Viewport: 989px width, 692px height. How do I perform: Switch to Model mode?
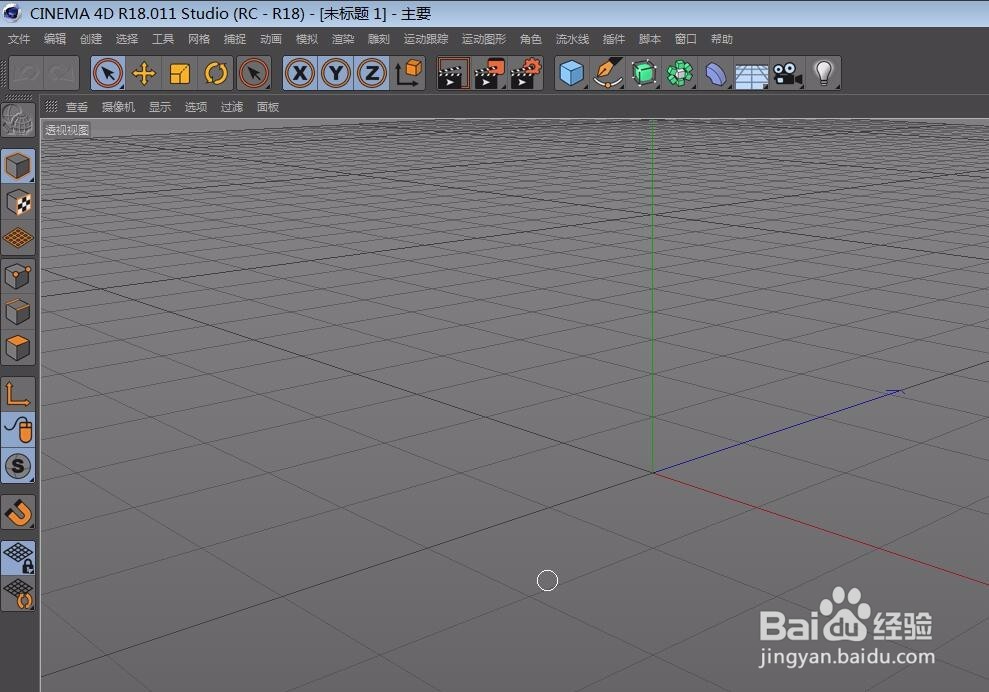(18, 167)
